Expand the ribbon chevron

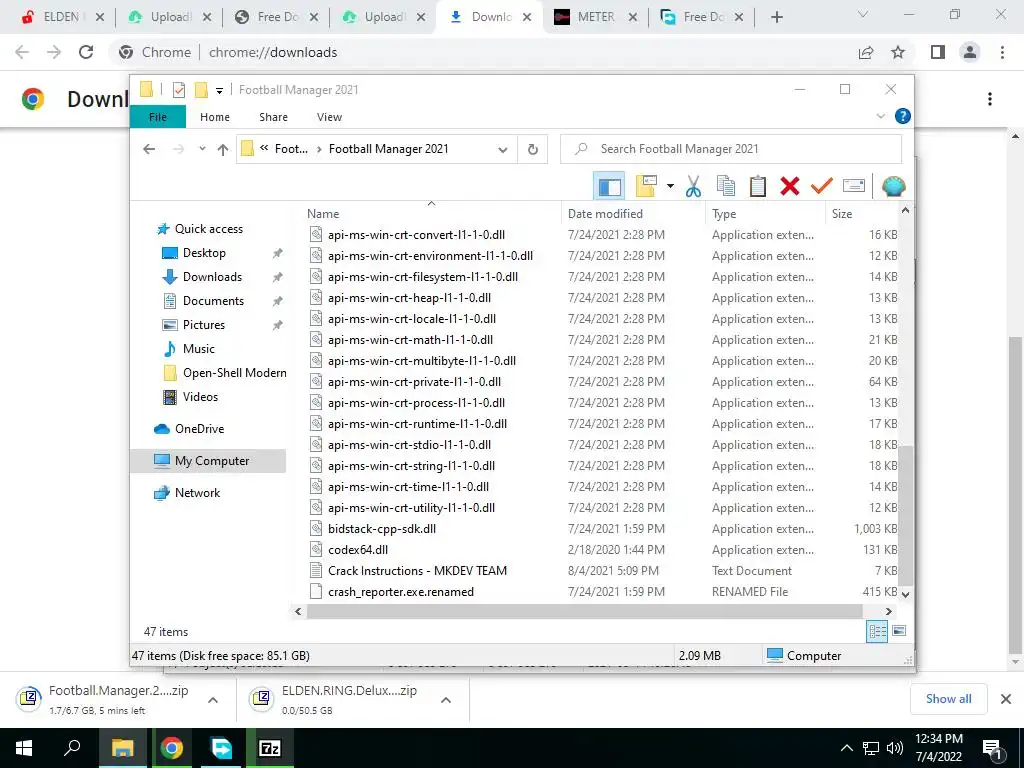coord(880,116)
